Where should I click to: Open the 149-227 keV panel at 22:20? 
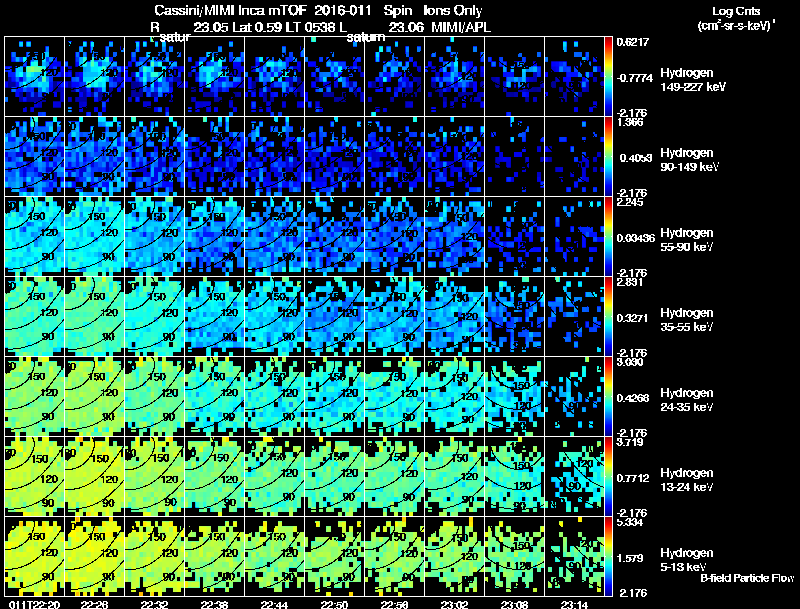(x=34, y=76)
